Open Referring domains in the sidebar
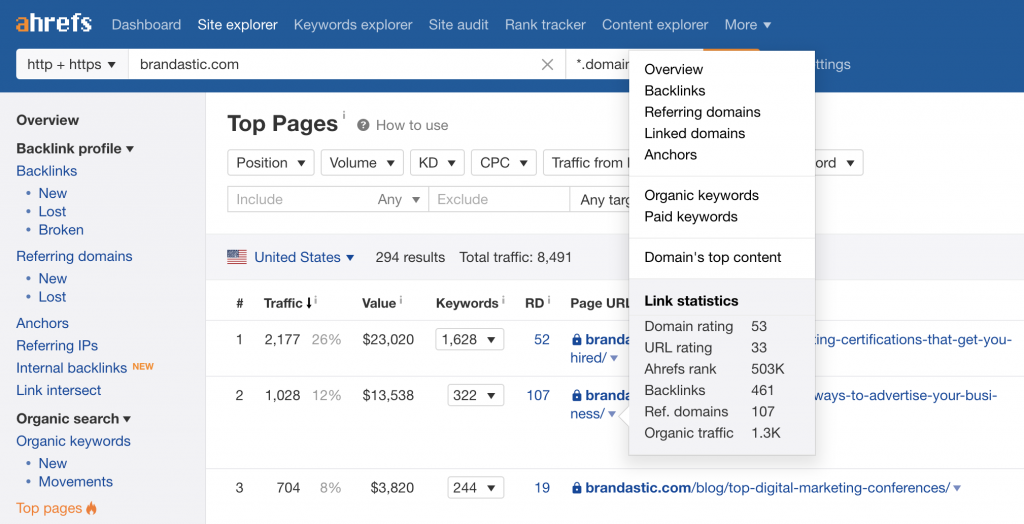Screen dimensions: 1024x524 pyautogui.click(x=74, y=256)
